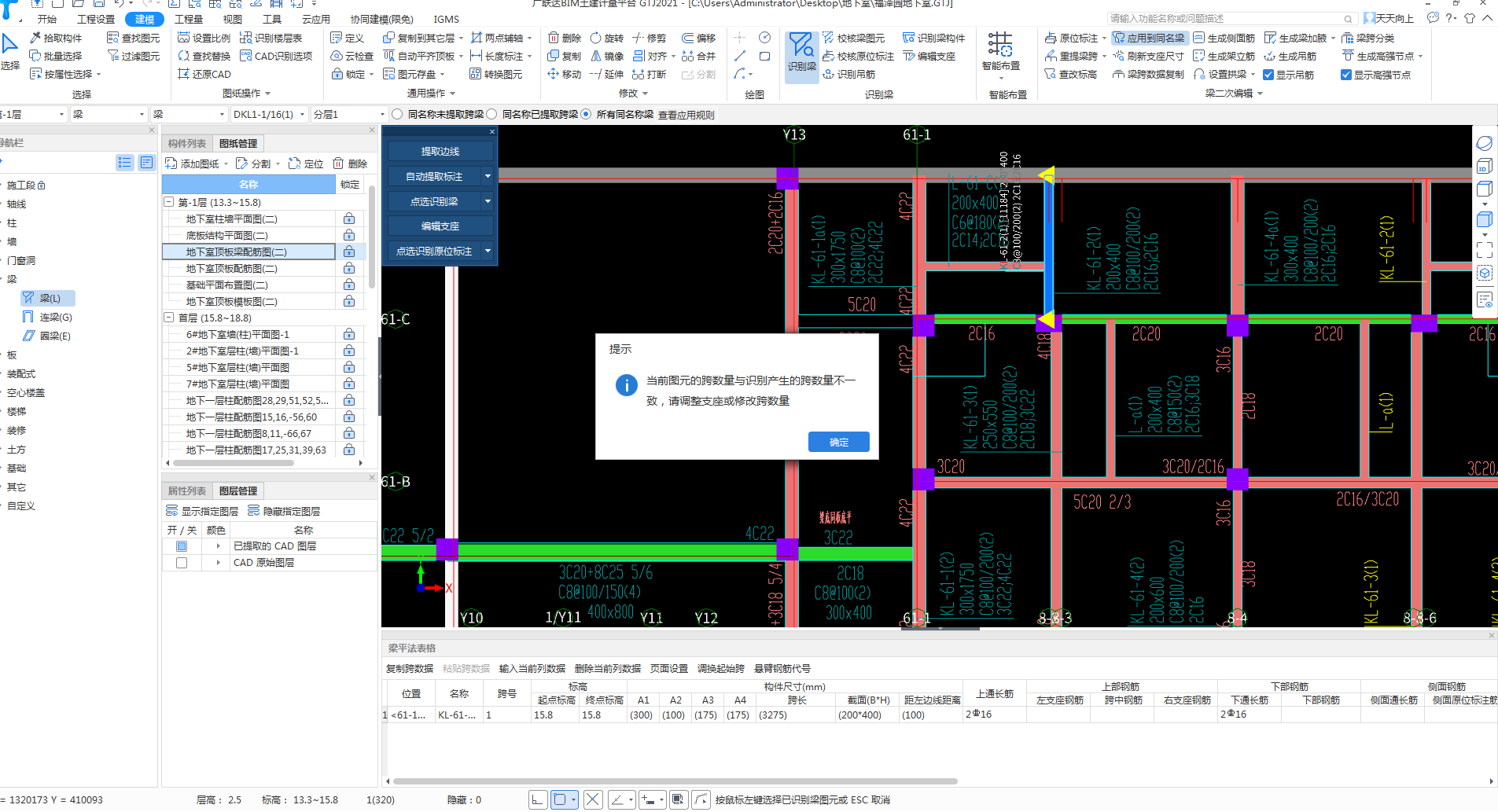Choose 设置比例 set scale tool
This screenshot has height=812, width=1498.
(x=204, y=38)
